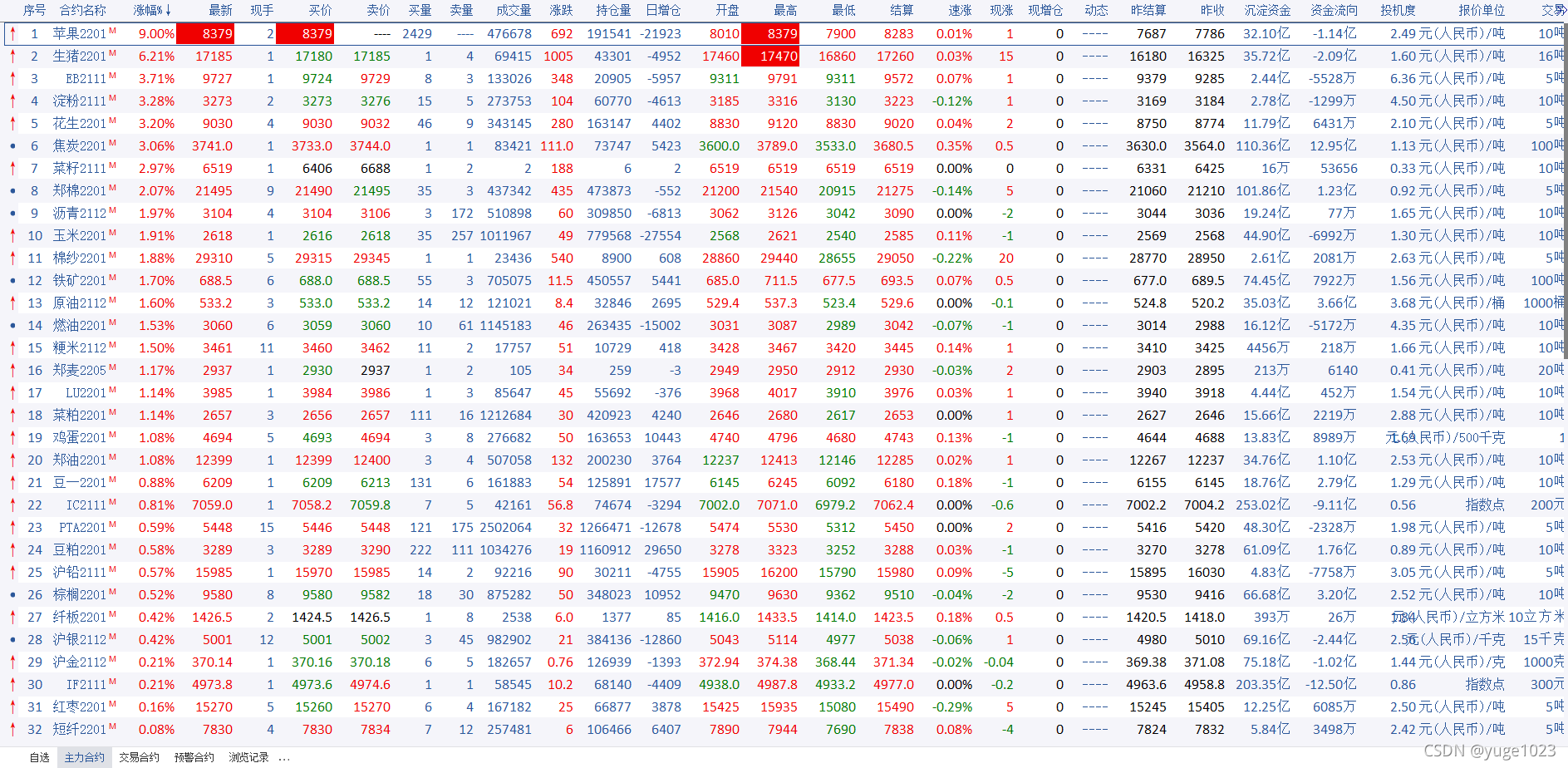This screenshot has height=768, width=1568.
Task: Click the M badge next to 花生2201
Action: pos(112,121)
